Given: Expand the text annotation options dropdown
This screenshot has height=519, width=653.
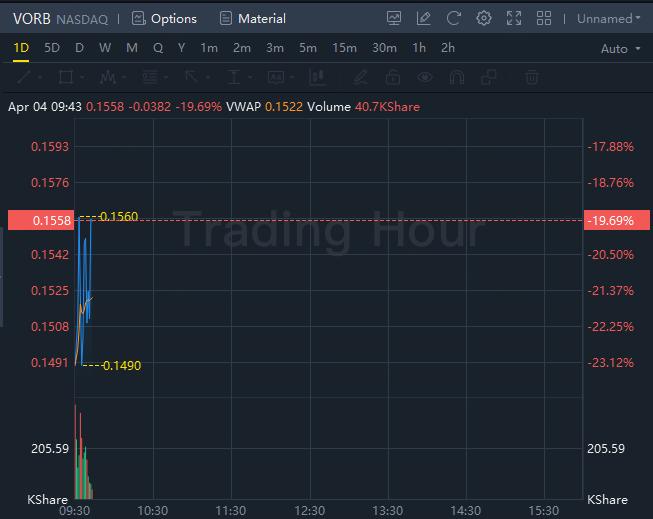Looking at the screenshot, I should tap(292, 77).
